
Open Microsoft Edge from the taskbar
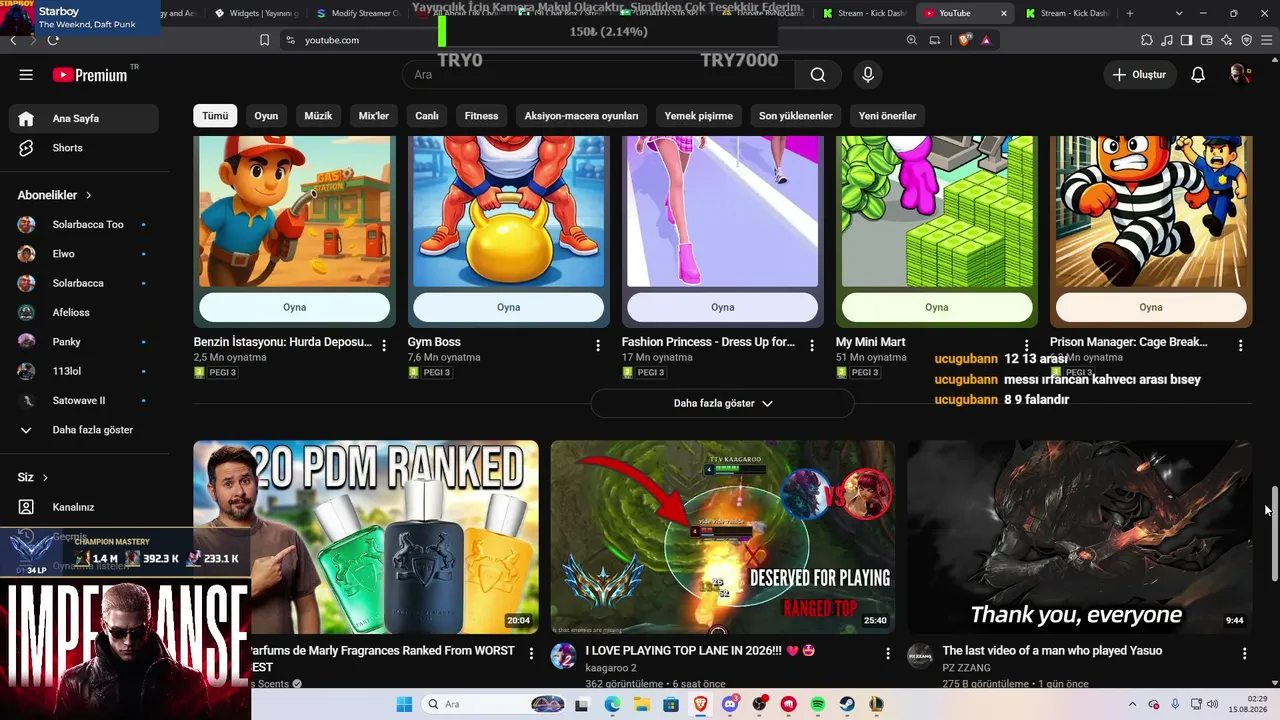[612, 704]
